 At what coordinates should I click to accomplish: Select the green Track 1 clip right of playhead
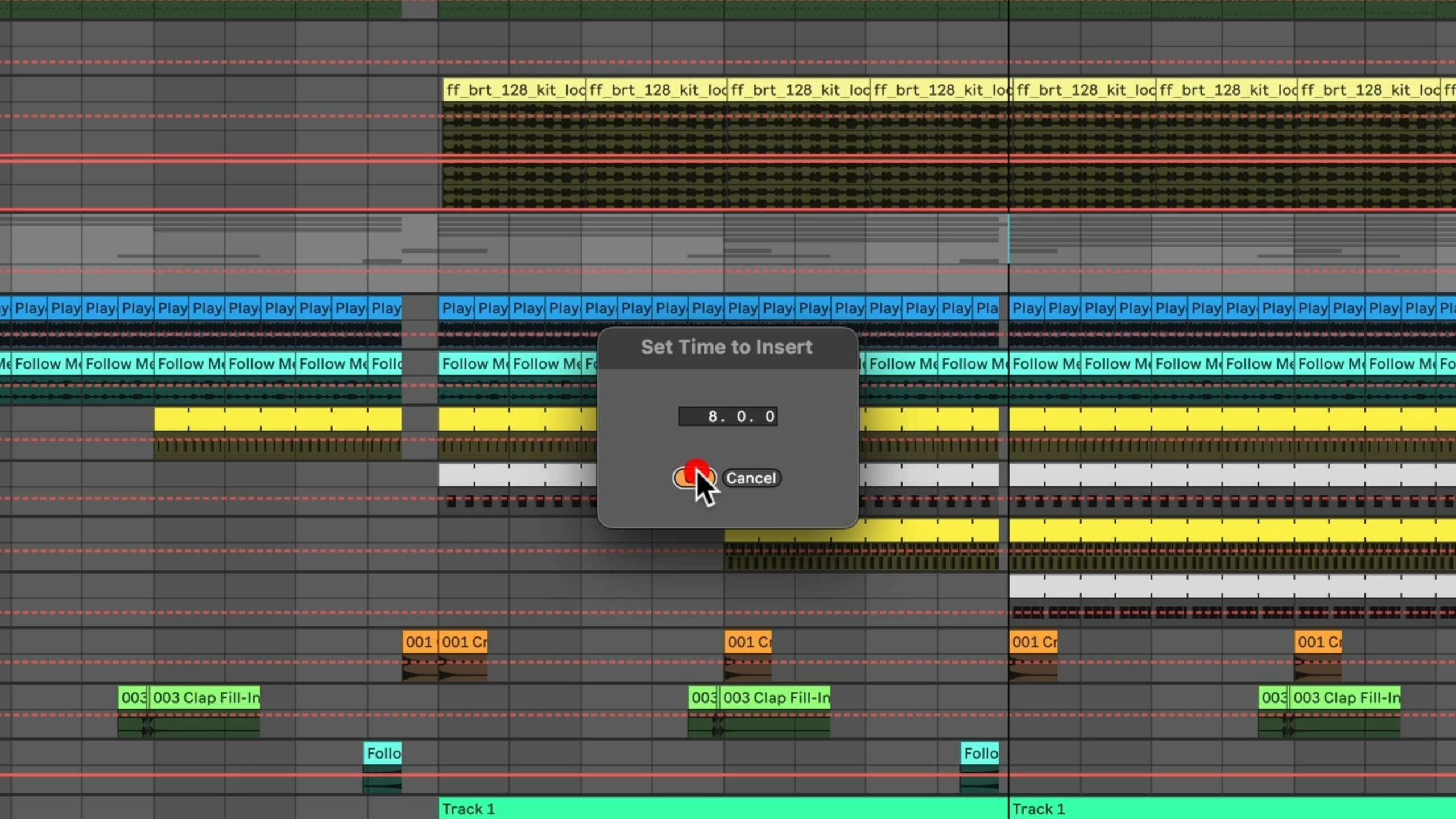point(1232,808)
